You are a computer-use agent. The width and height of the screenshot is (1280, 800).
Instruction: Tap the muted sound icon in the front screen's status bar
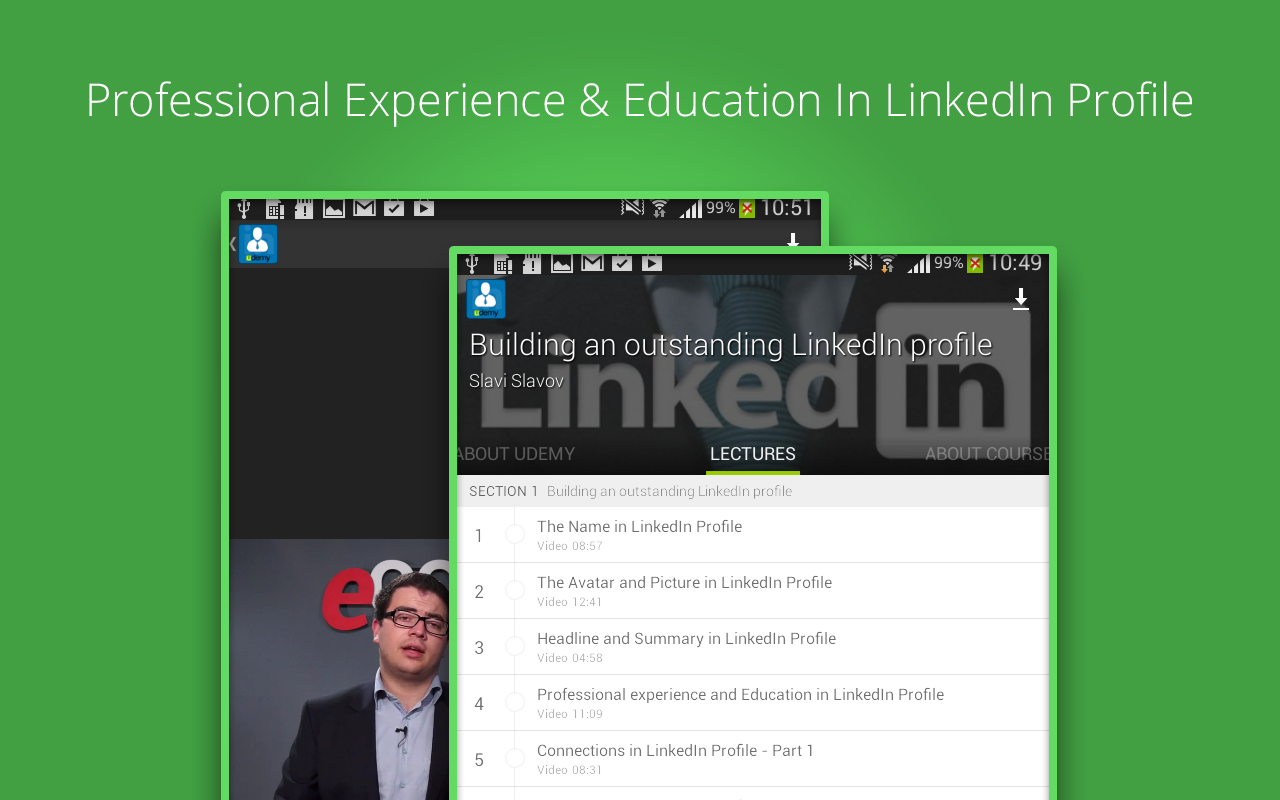(860, 262)
